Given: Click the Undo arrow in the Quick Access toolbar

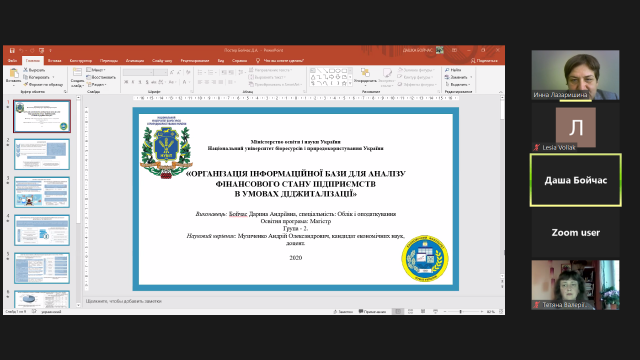Looking at the screenshot, I should coord(21,50).
